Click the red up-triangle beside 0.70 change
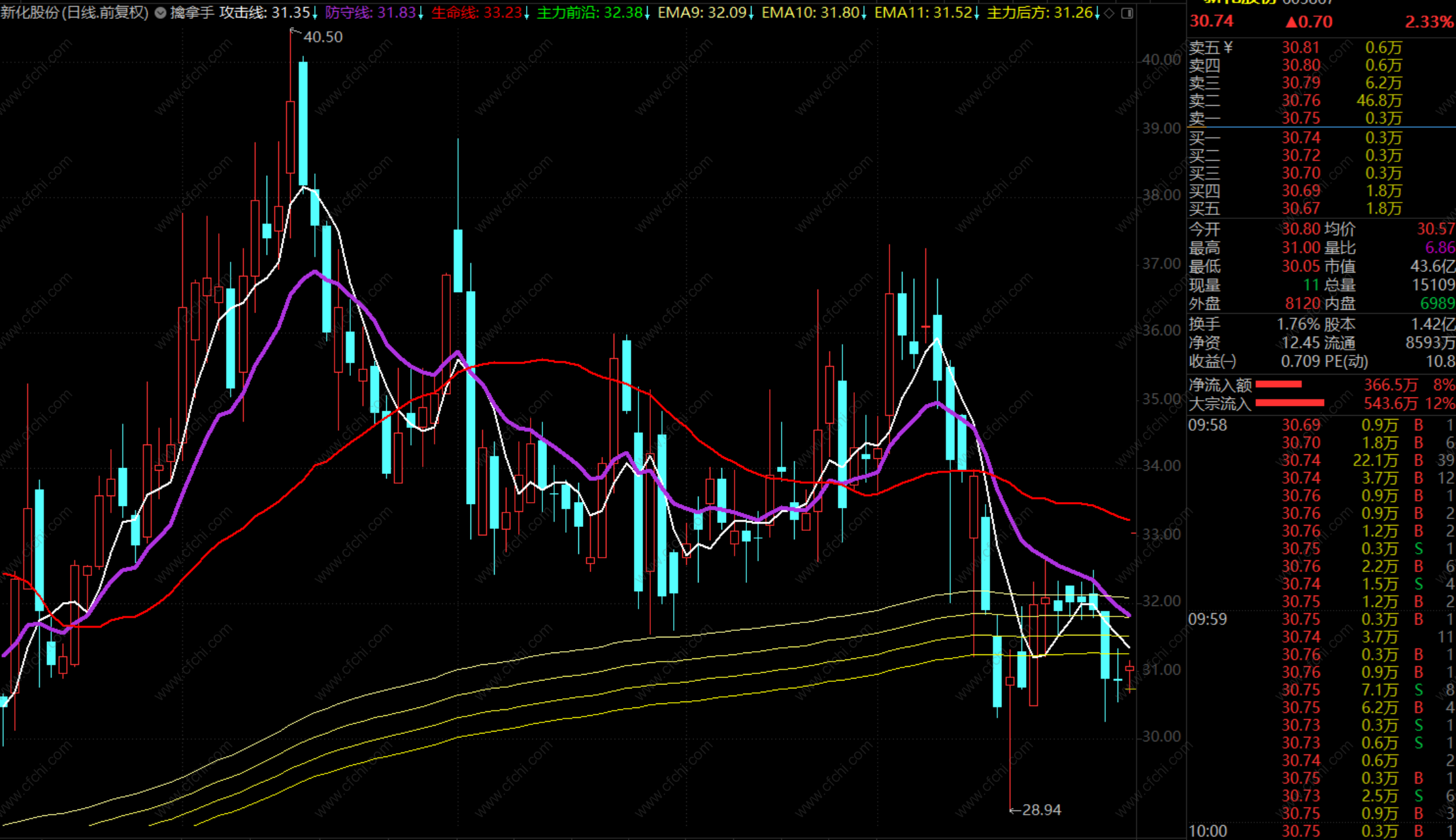Screen dimensions: 1456x840 tap(1291, 22)
